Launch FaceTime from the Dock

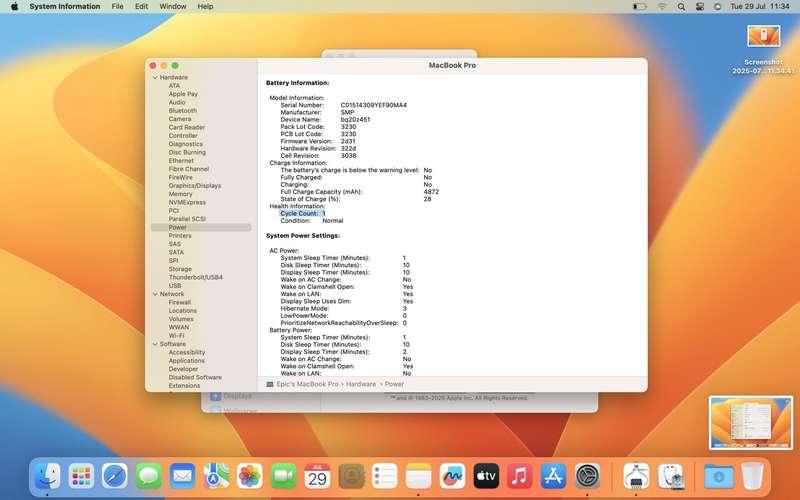283,477
